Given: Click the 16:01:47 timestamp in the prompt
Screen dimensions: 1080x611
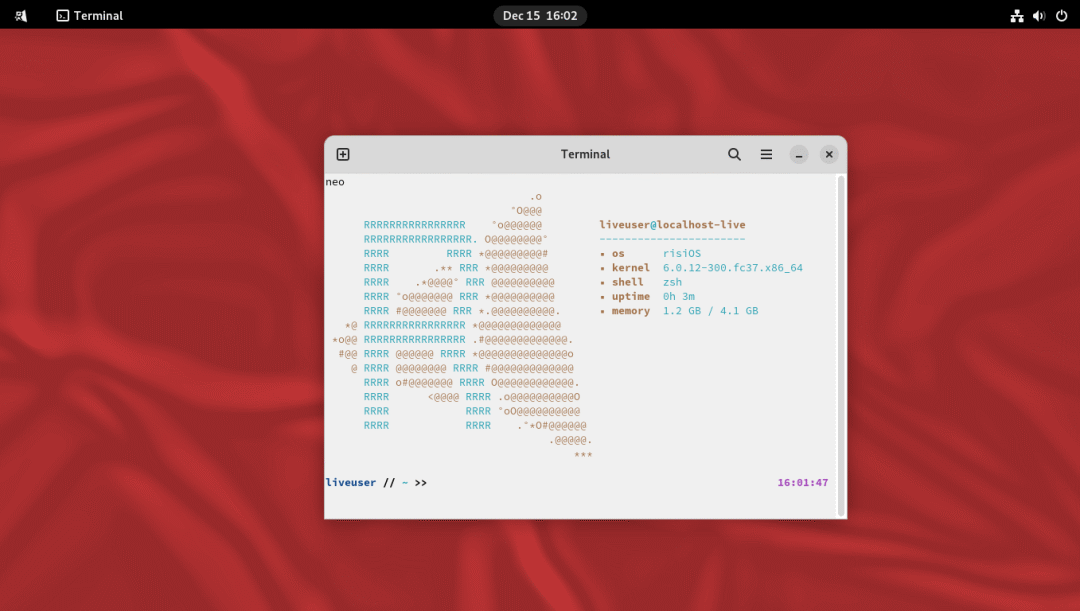Looking at the screenshot, I should click(x=805, y=482).
